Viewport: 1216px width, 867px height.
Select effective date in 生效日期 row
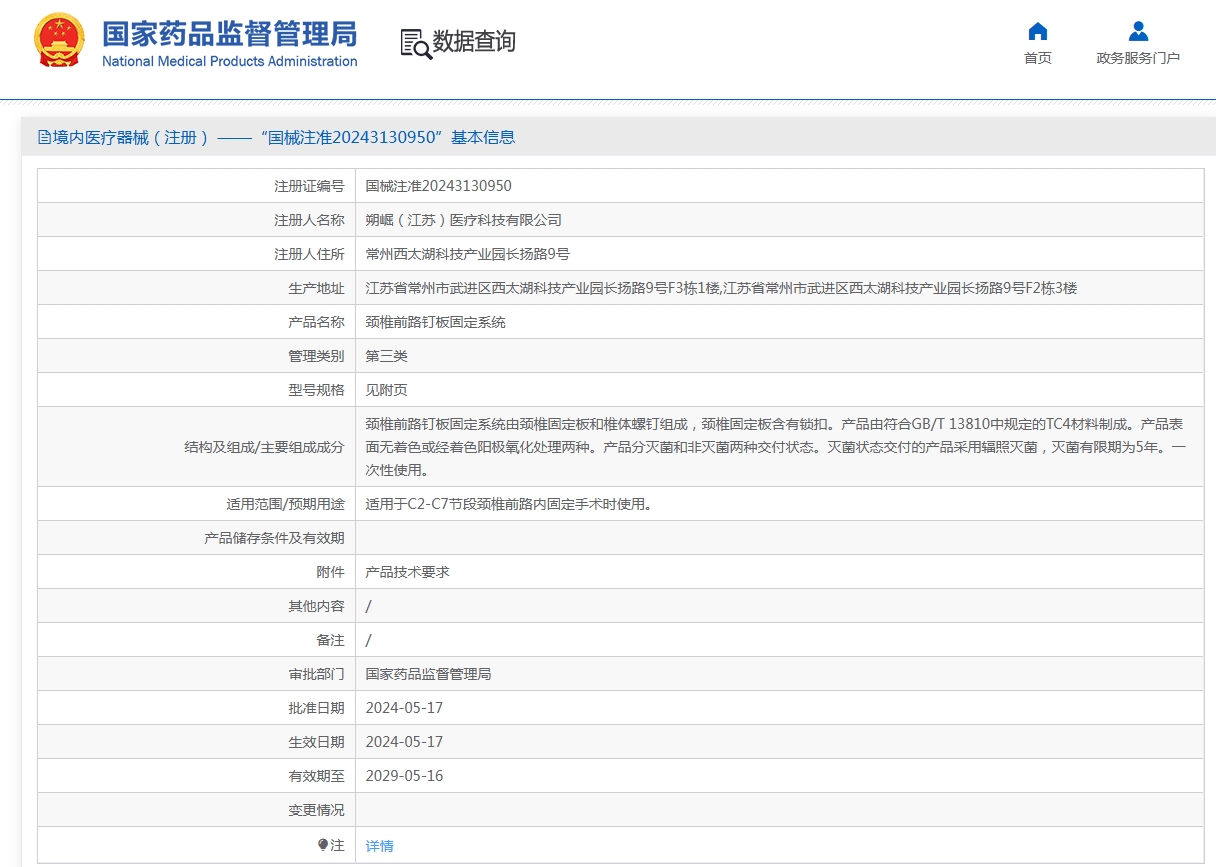[404, 742]
